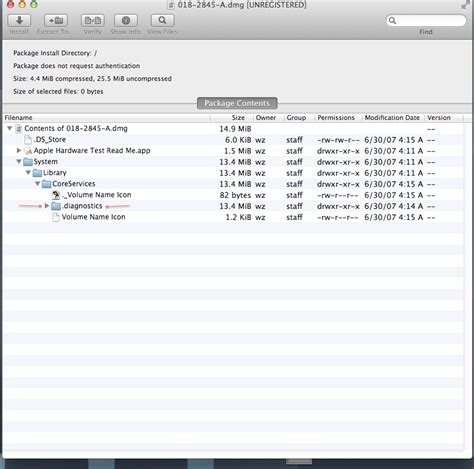474x469 pixels.
Task: Click the fullscreen arrows in title bar
Action: (x=466, y=5)
